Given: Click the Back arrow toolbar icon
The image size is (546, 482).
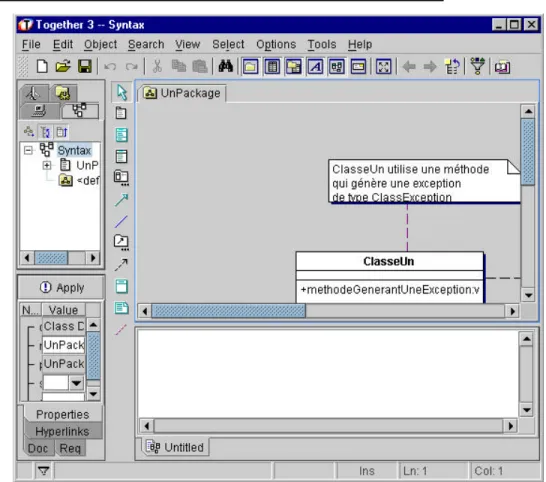Looking at the screenshot, I should coord(409,67).
